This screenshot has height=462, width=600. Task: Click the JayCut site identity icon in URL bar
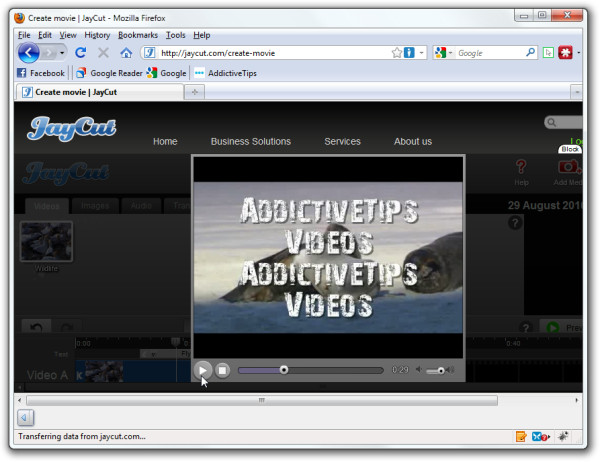click(x=150, y=52)
